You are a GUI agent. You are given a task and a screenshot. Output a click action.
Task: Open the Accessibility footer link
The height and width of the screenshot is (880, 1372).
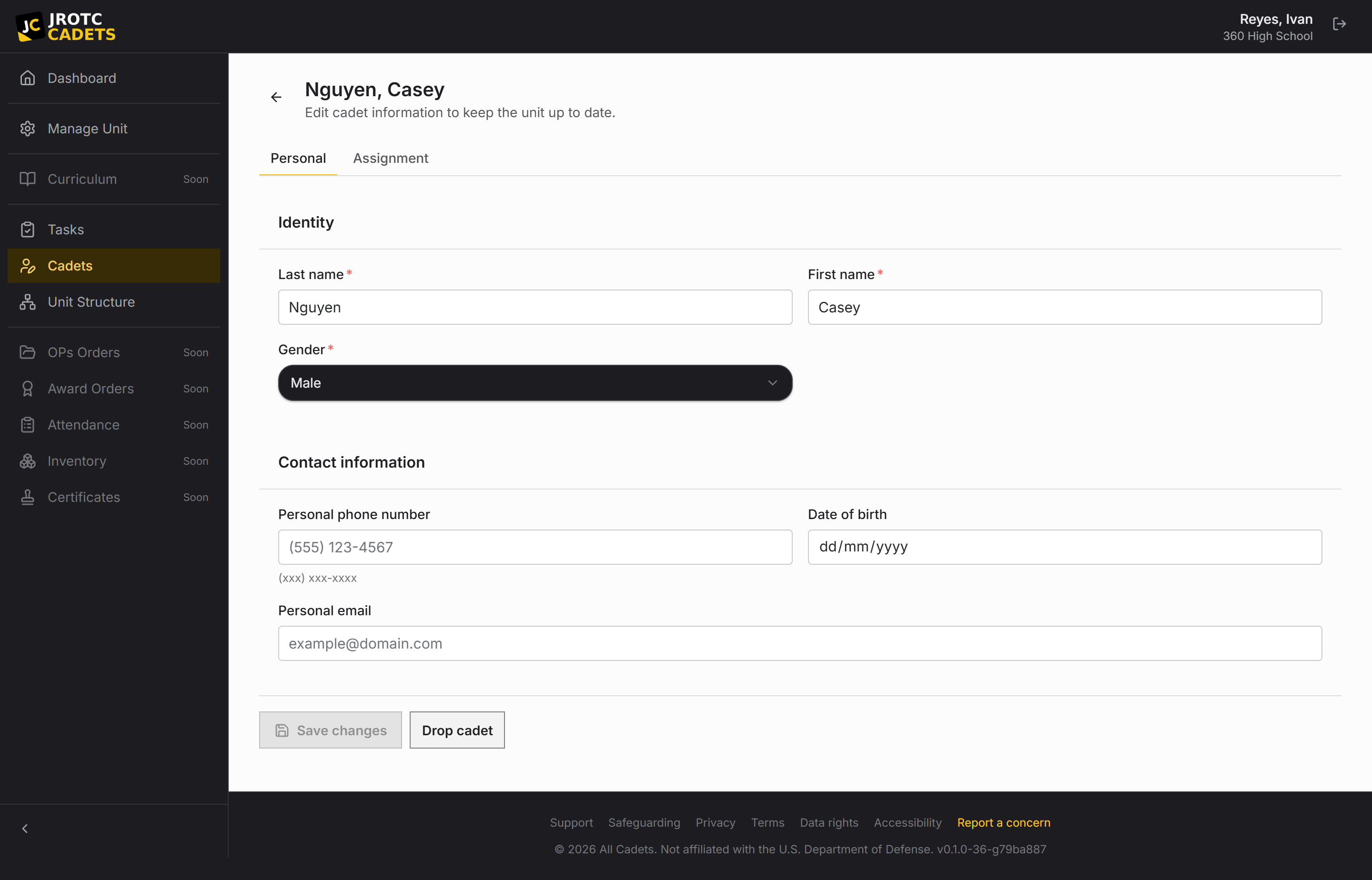[908, 823]
